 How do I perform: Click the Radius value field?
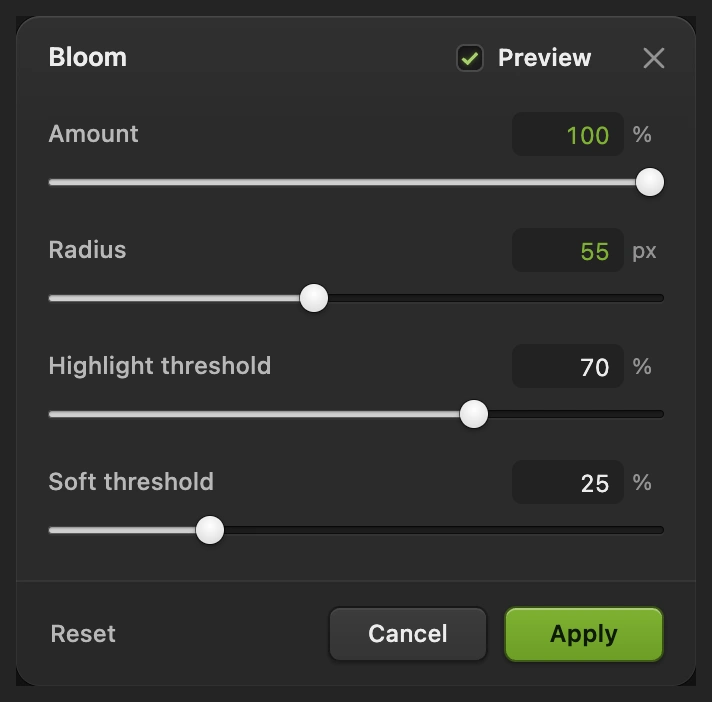[x=568, y=250]
